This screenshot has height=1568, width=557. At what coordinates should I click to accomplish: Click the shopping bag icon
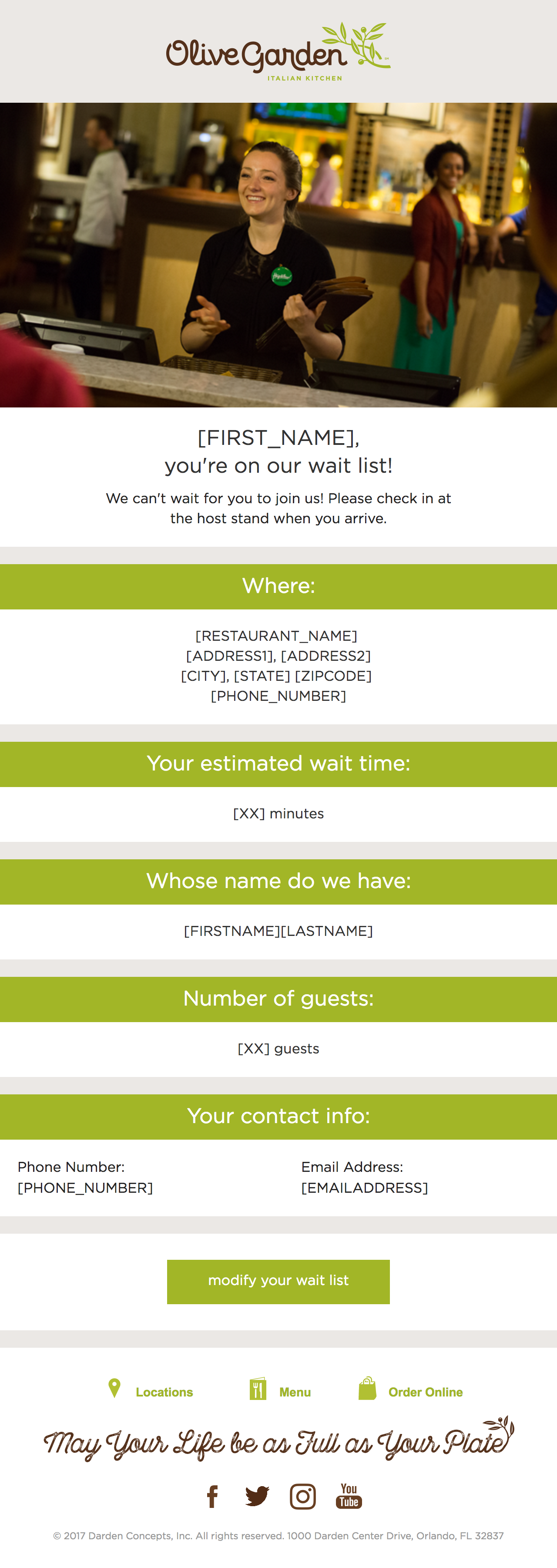(x=367, y=1389)
